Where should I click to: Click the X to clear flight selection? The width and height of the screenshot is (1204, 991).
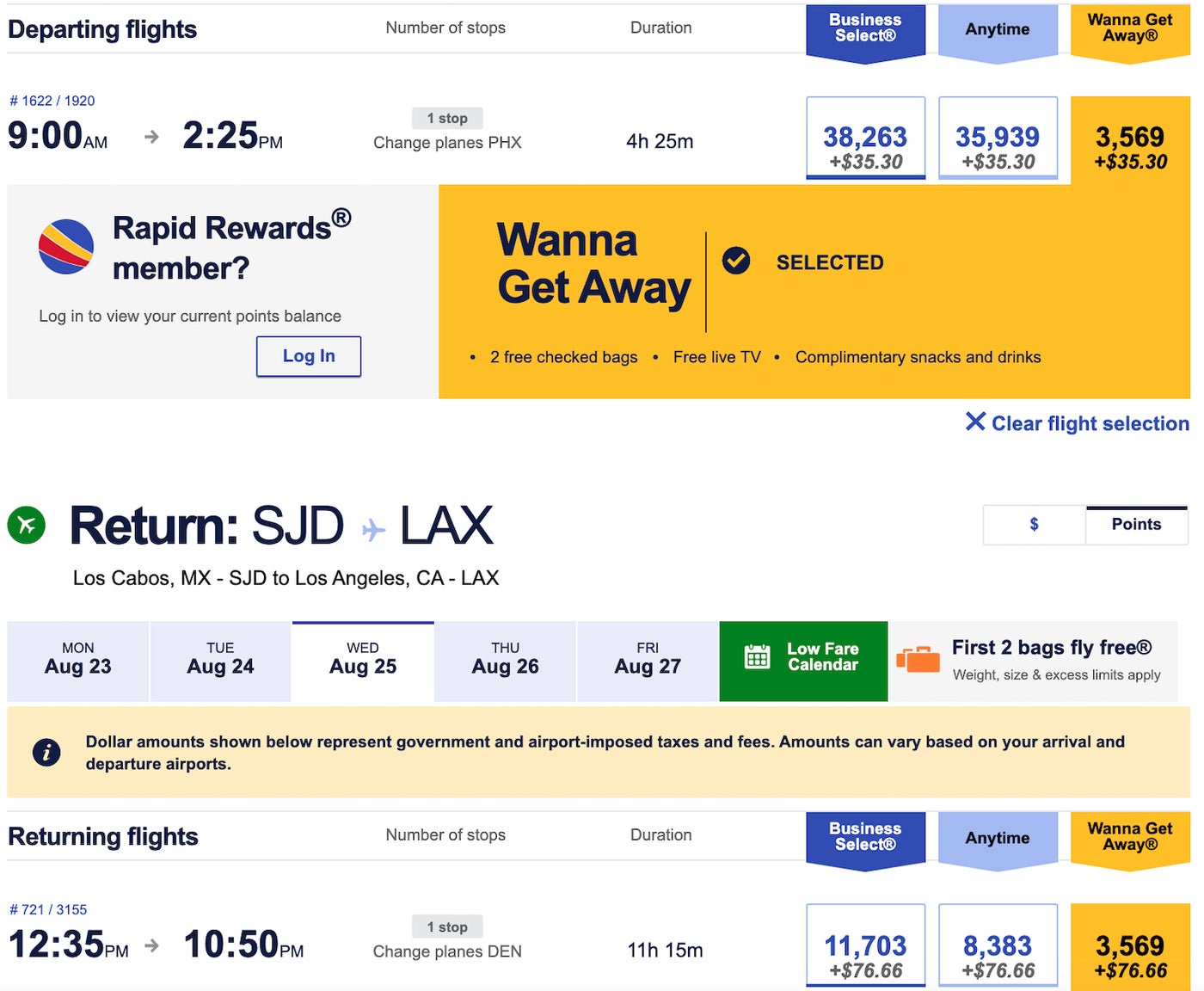pyautogui.click(x=976, y=422)
